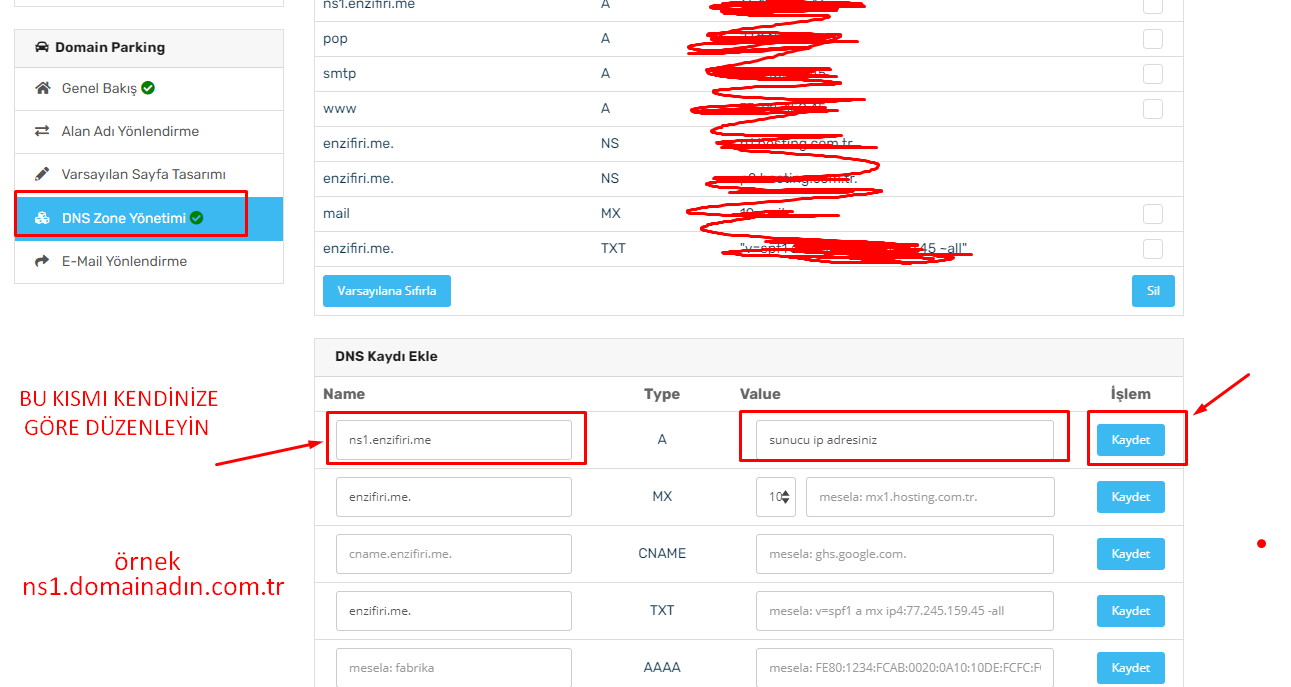Click the arrows icon beside Alan Adı Yönlendirme

41,131
